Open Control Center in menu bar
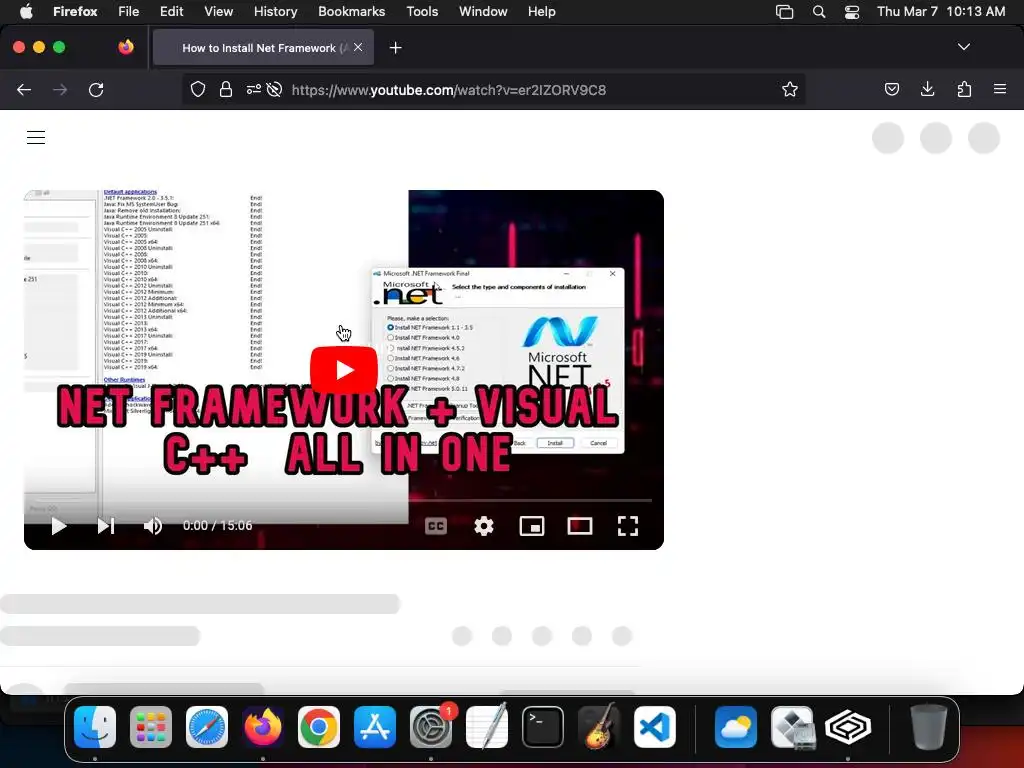Image resolution: width=1024 pixels, height=768 pixels. 852,12
